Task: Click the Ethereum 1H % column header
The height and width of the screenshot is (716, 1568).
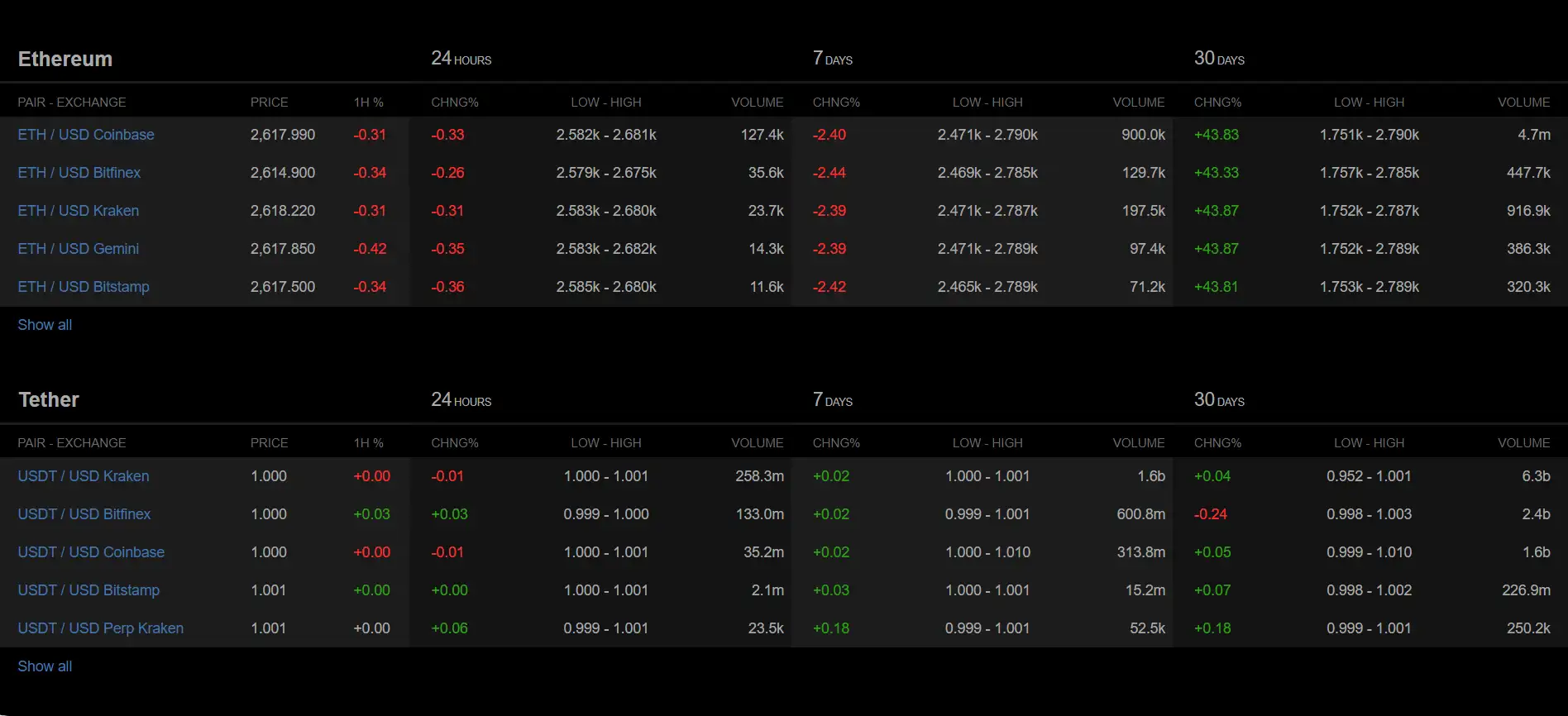Action: pyautogui.click(x=368, y=103)
